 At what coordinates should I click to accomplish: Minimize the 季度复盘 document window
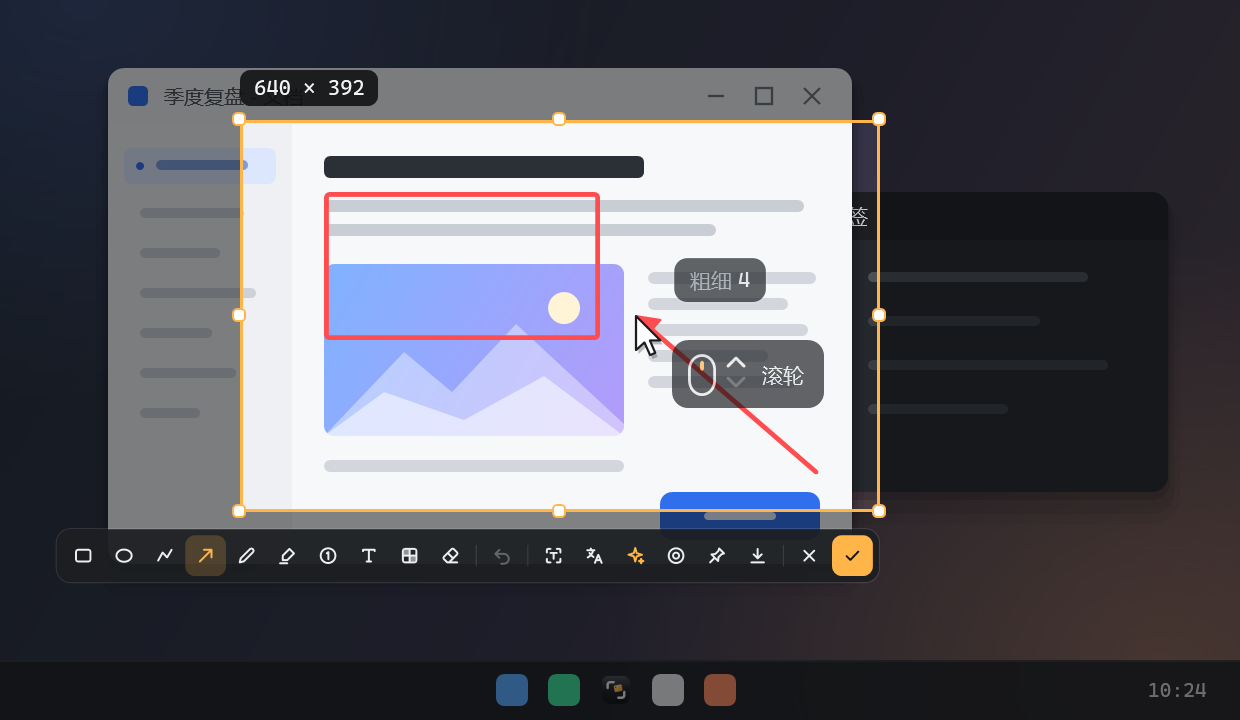716,96
